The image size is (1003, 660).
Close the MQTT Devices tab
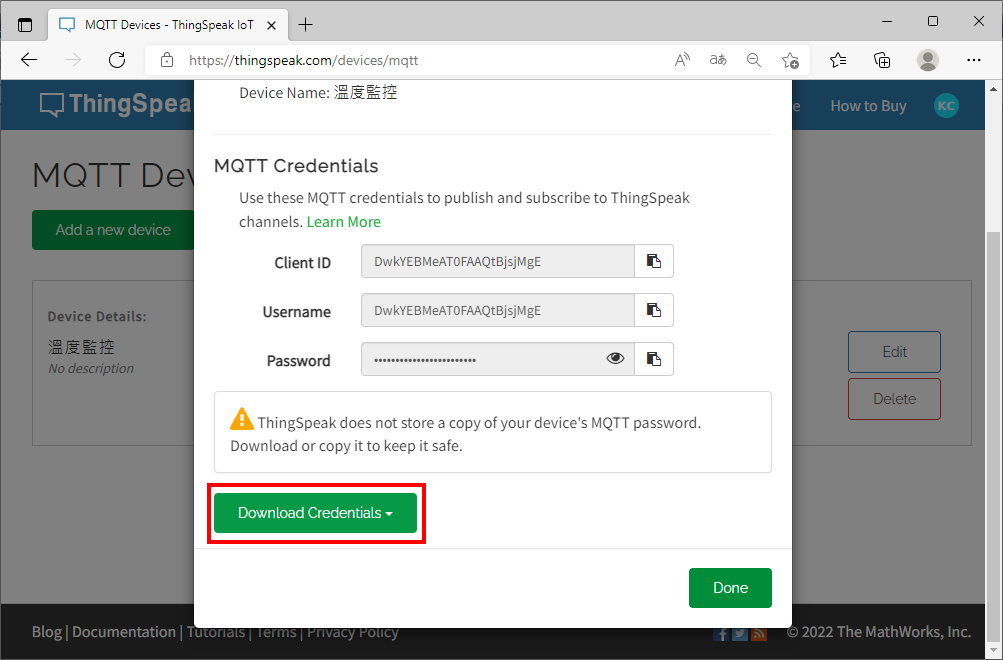[x=271, y=25]
